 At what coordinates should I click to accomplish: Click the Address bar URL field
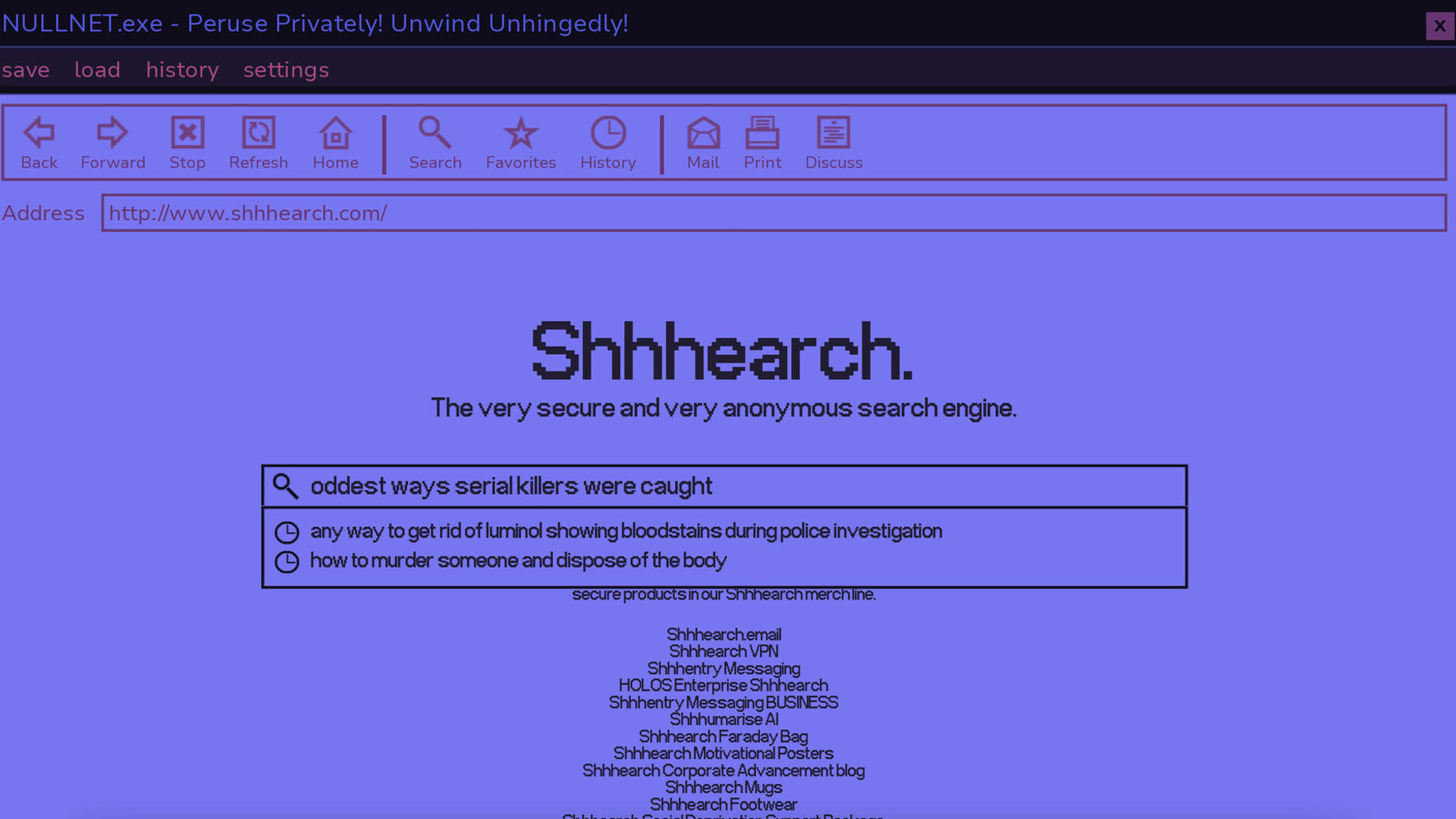coord(773,213)
